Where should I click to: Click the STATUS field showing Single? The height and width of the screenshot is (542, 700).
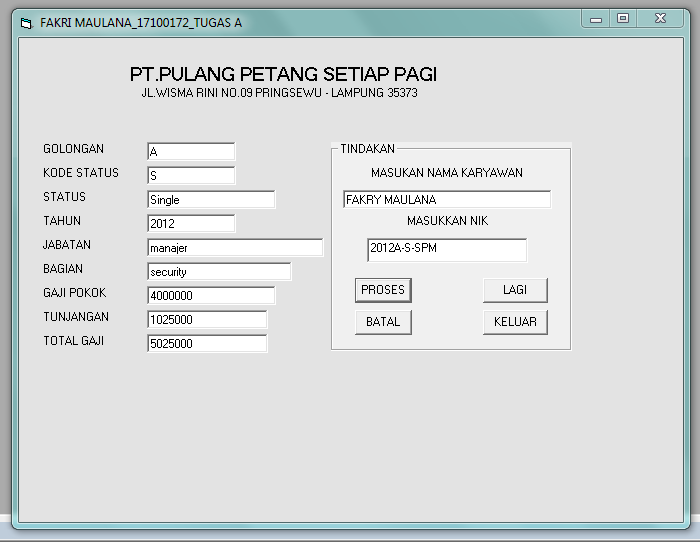(211, 199)
